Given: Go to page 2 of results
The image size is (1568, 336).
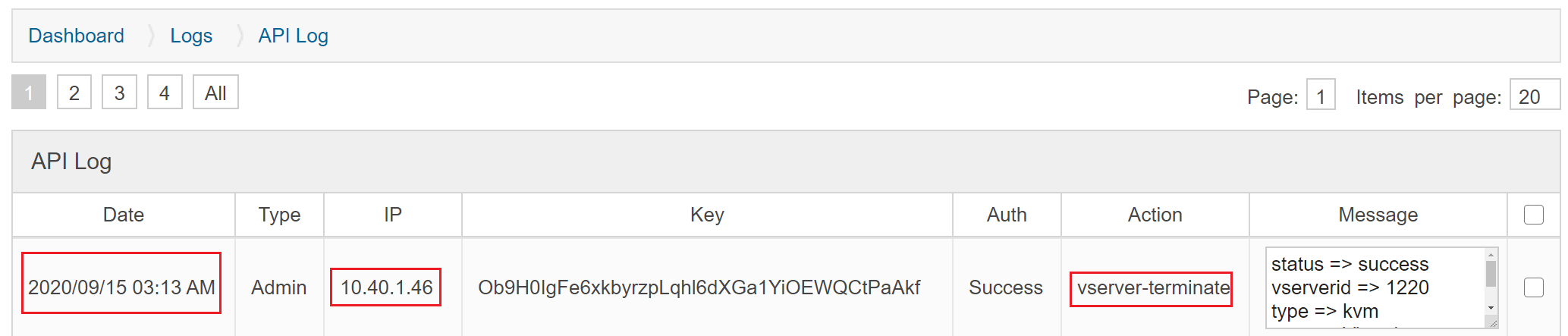Looking at the screenshot, I should tap(74, 93).
